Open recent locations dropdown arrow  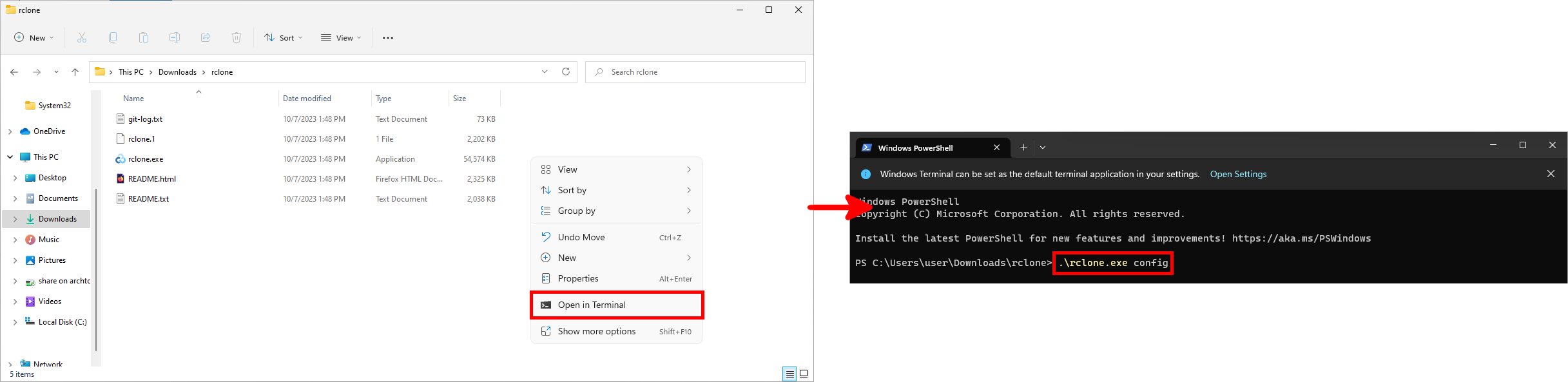pos(56,72)
